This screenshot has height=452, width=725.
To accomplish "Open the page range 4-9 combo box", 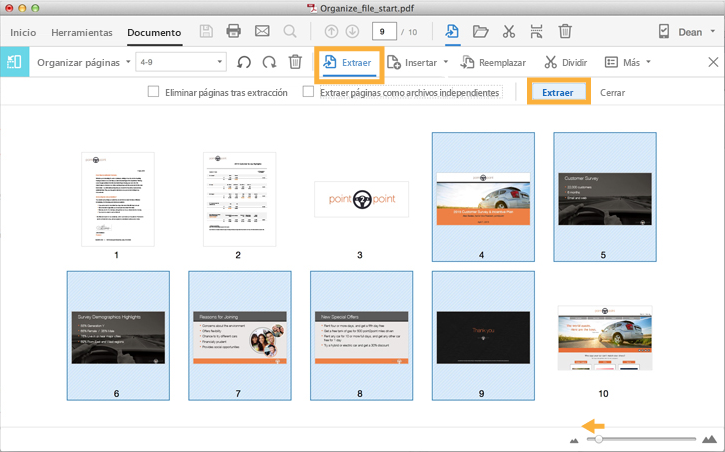I will click(x=181, y=62).
